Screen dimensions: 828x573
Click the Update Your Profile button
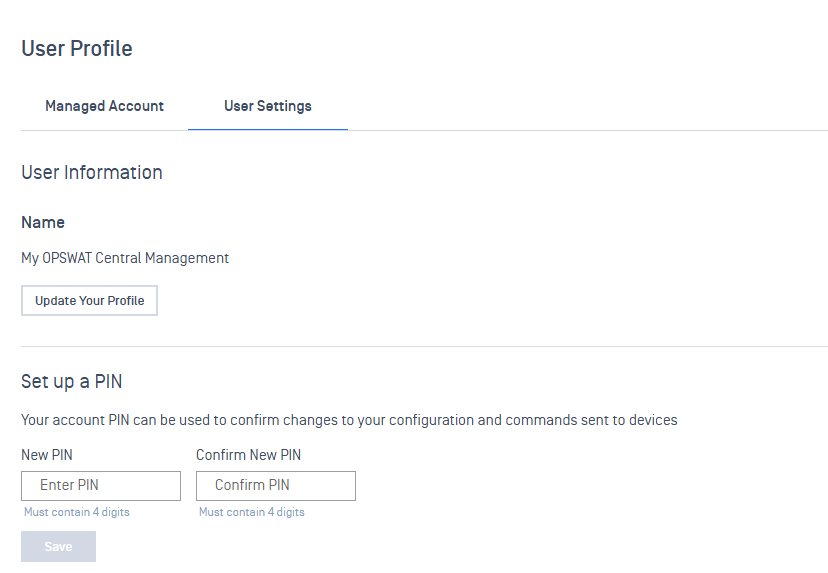coord(89,300)
